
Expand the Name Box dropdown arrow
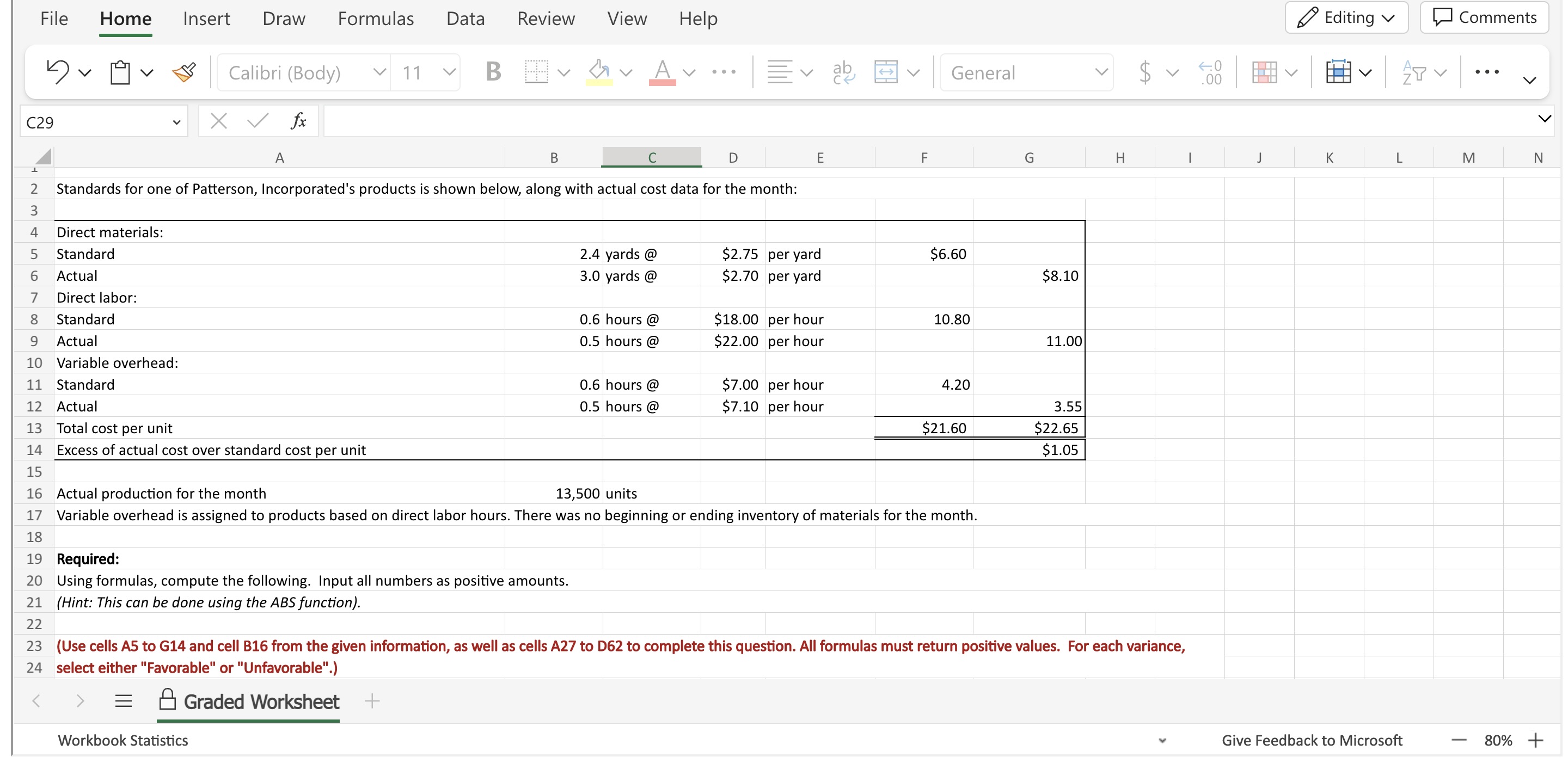[176, 122]
